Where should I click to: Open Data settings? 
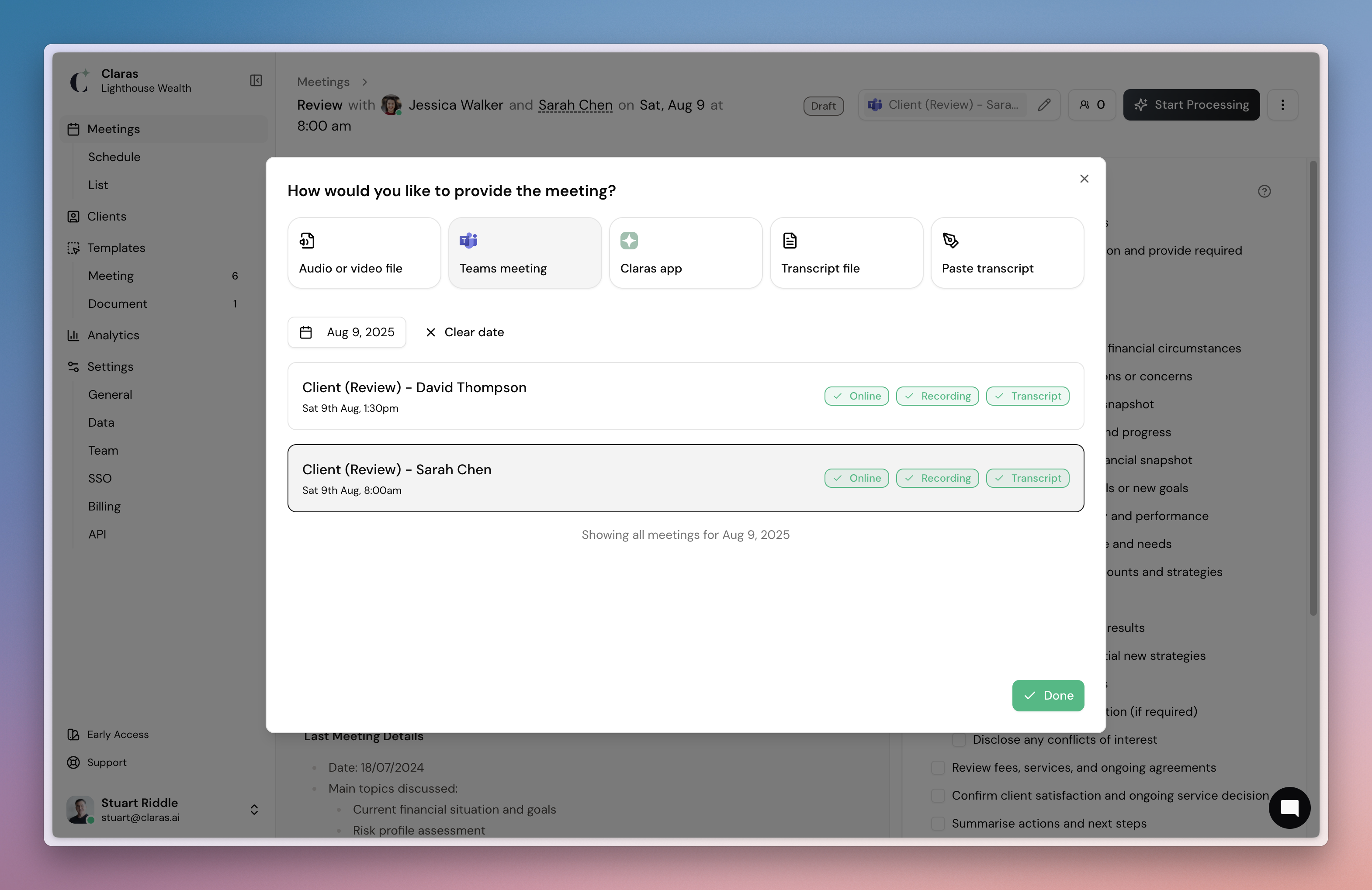pos(101,422)
